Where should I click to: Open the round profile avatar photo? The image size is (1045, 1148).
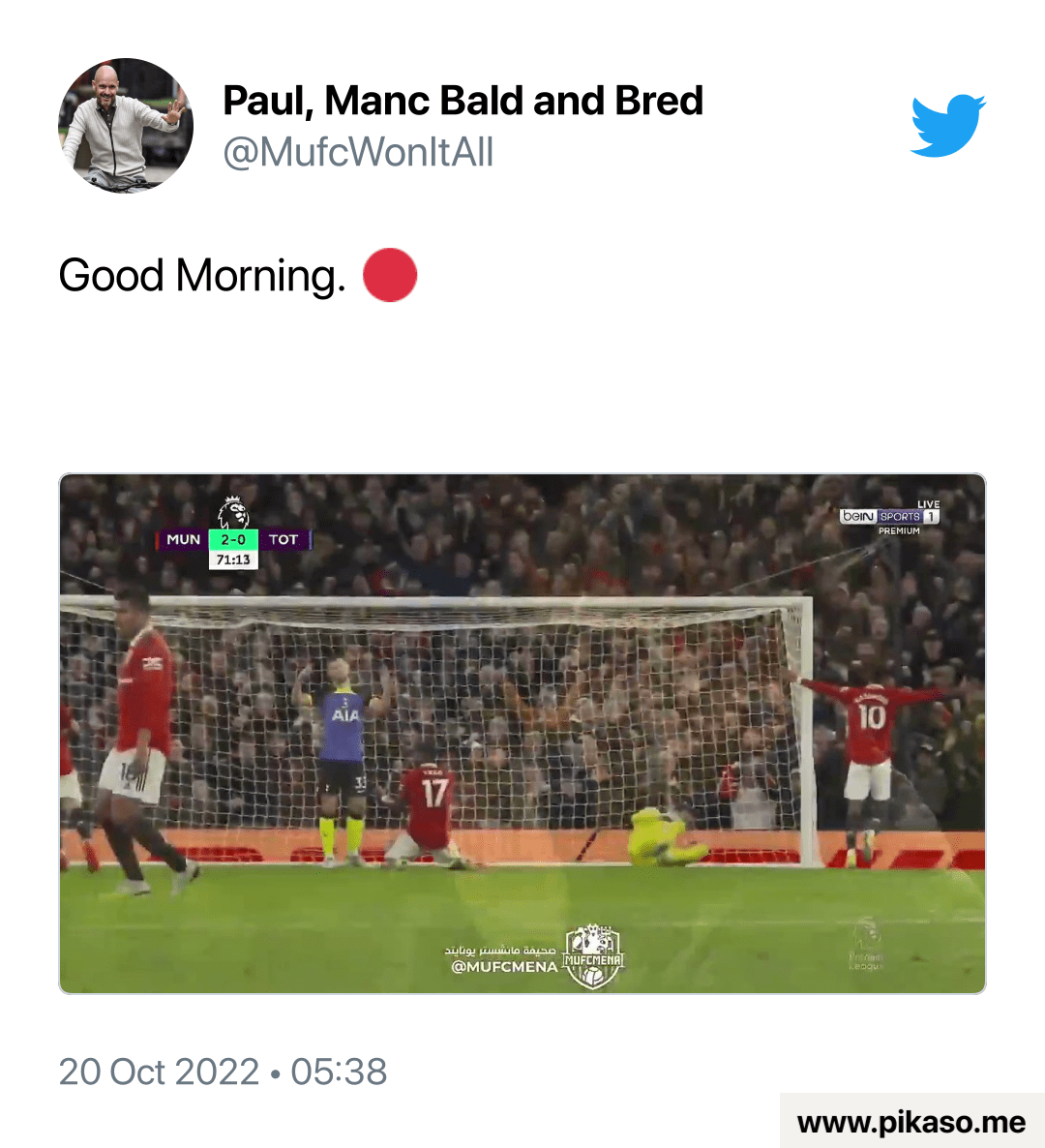tap(126, 126)
